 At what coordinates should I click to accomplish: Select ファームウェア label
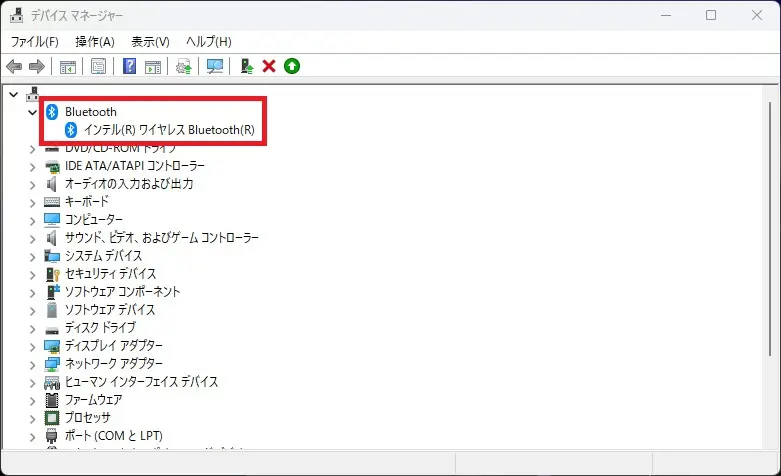94,400
